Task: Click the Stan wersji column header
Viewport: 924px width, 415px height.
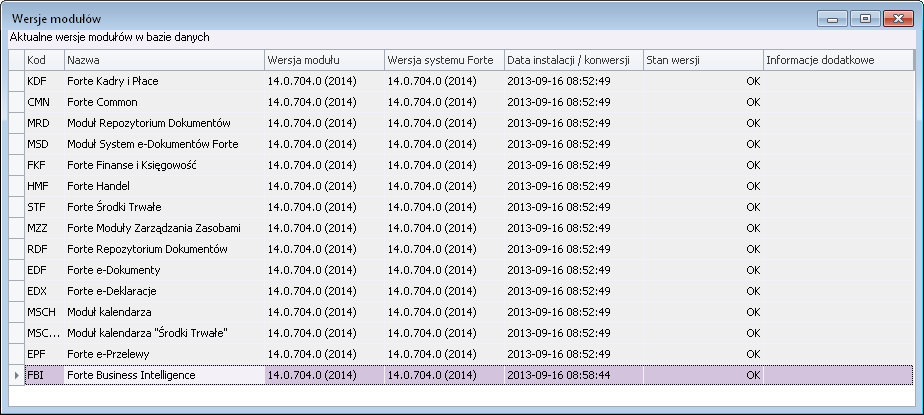Action: pos(704,60)
